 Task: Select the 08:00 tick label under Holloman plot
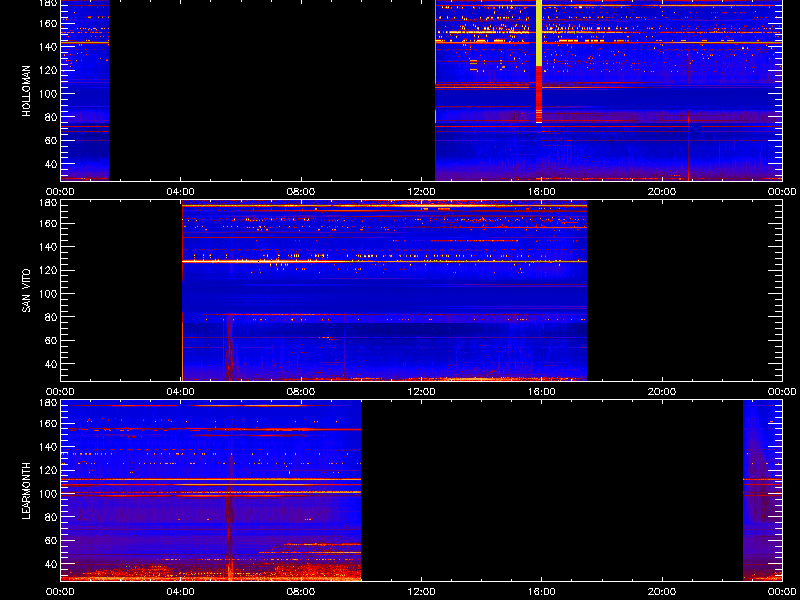point(301,192)
